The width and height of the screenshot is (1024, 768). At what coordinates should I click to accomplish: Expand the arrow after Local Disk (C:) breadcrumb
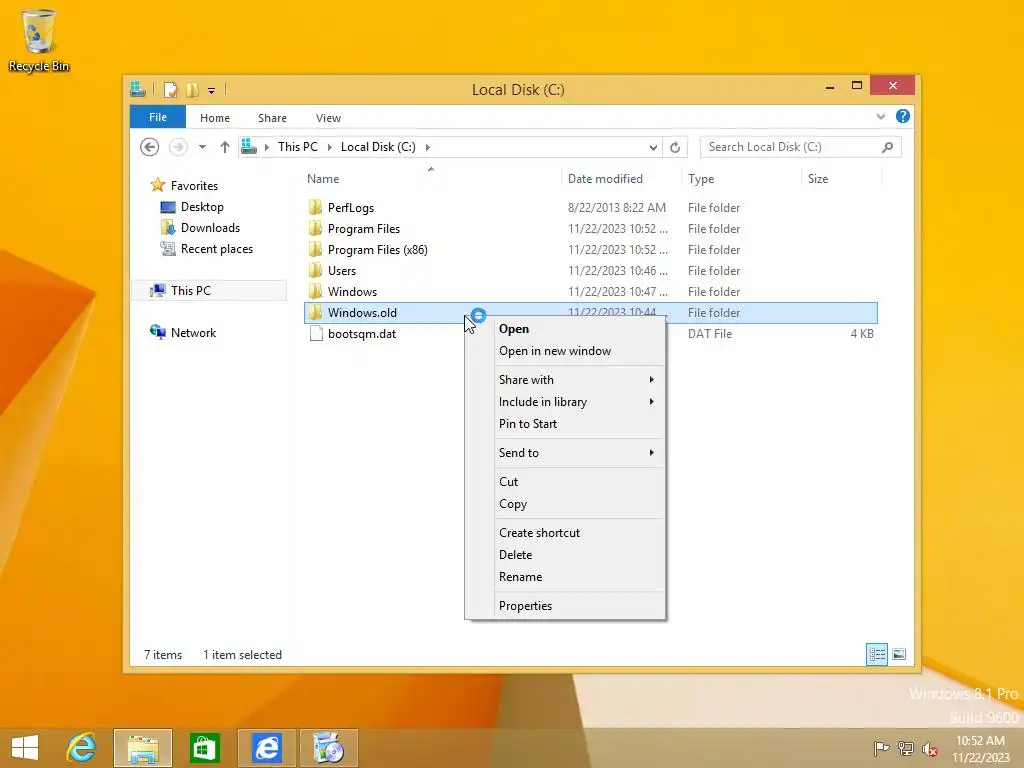point(428,147)
